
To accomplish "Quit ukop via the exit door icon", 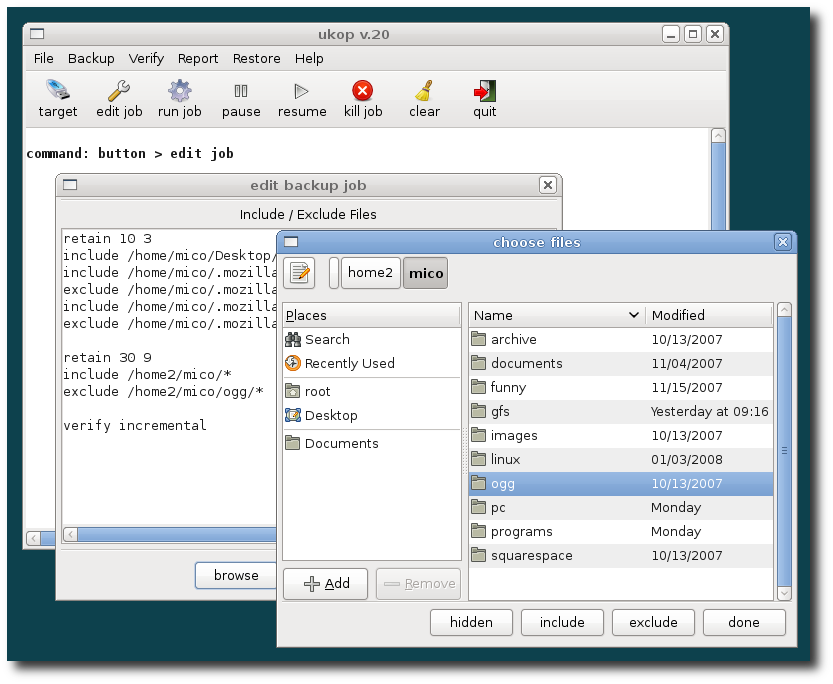I will coord(484,91).
